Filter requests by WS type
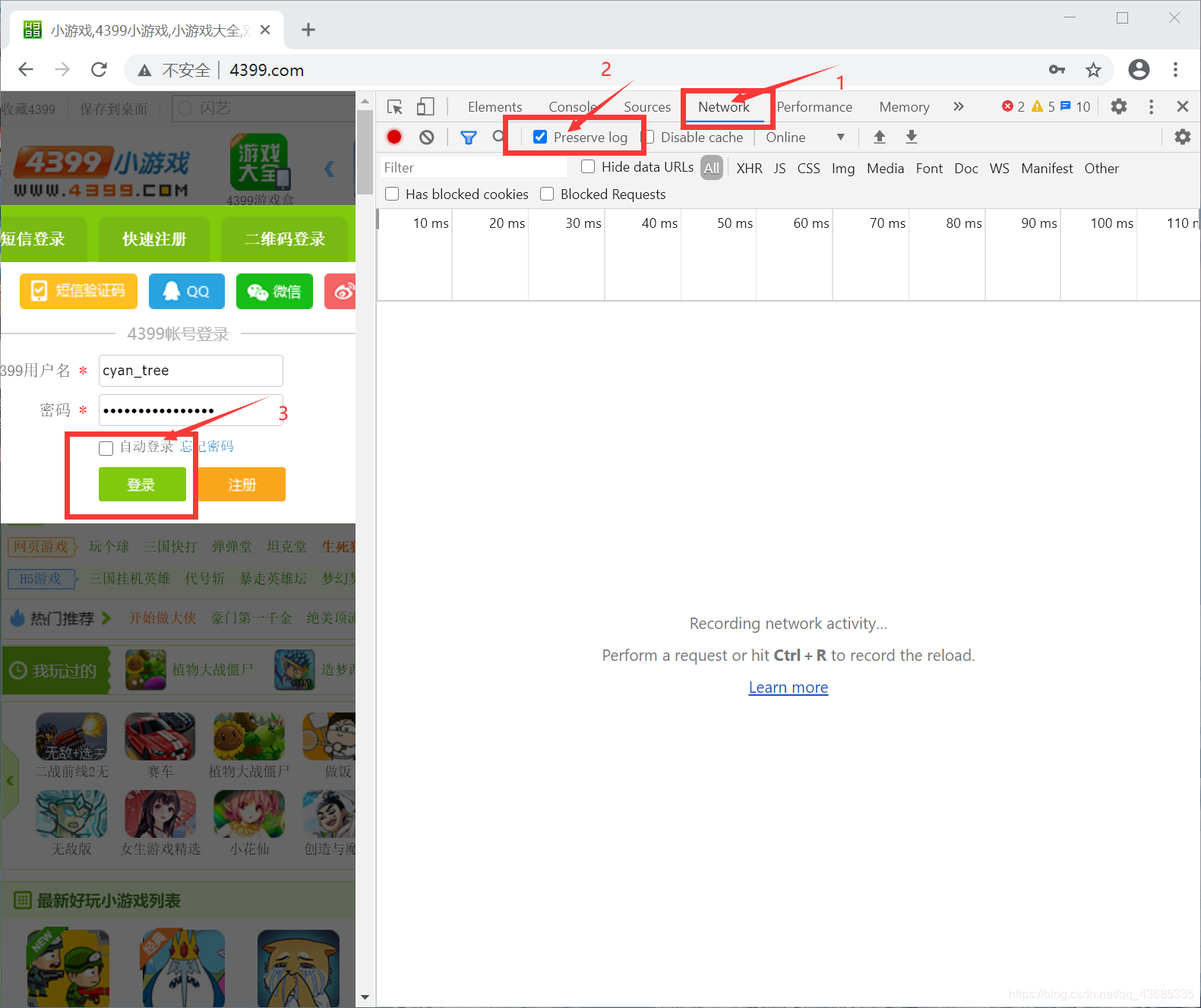 tap(999, 169)
